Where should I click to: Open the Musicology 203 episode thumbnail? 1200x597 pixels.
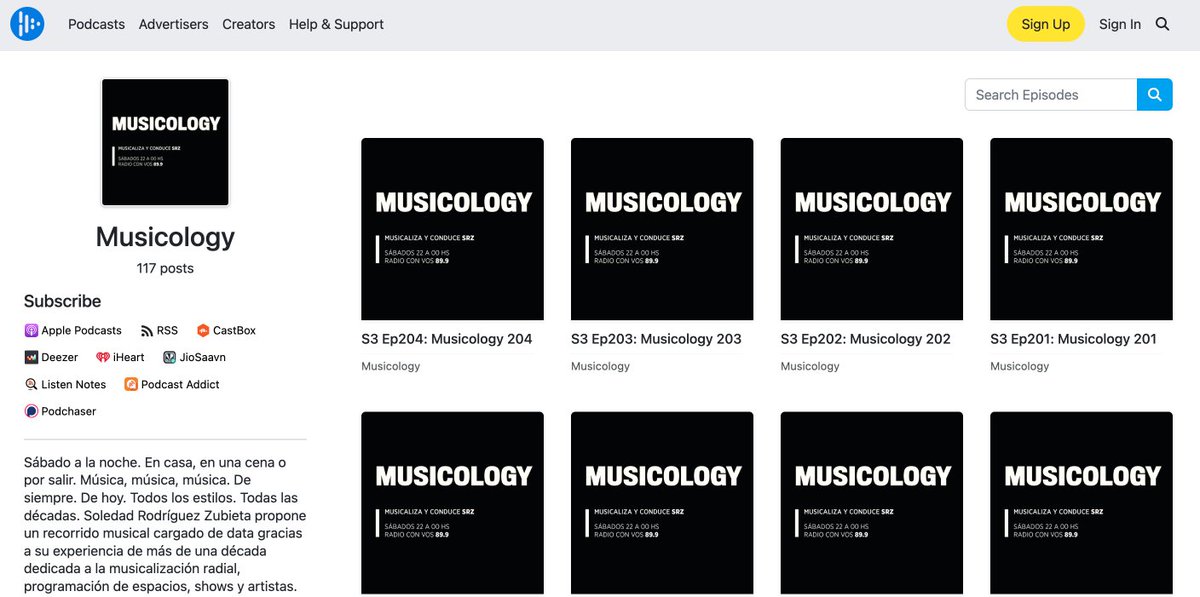pyautogui.click(x=662, y=229)
